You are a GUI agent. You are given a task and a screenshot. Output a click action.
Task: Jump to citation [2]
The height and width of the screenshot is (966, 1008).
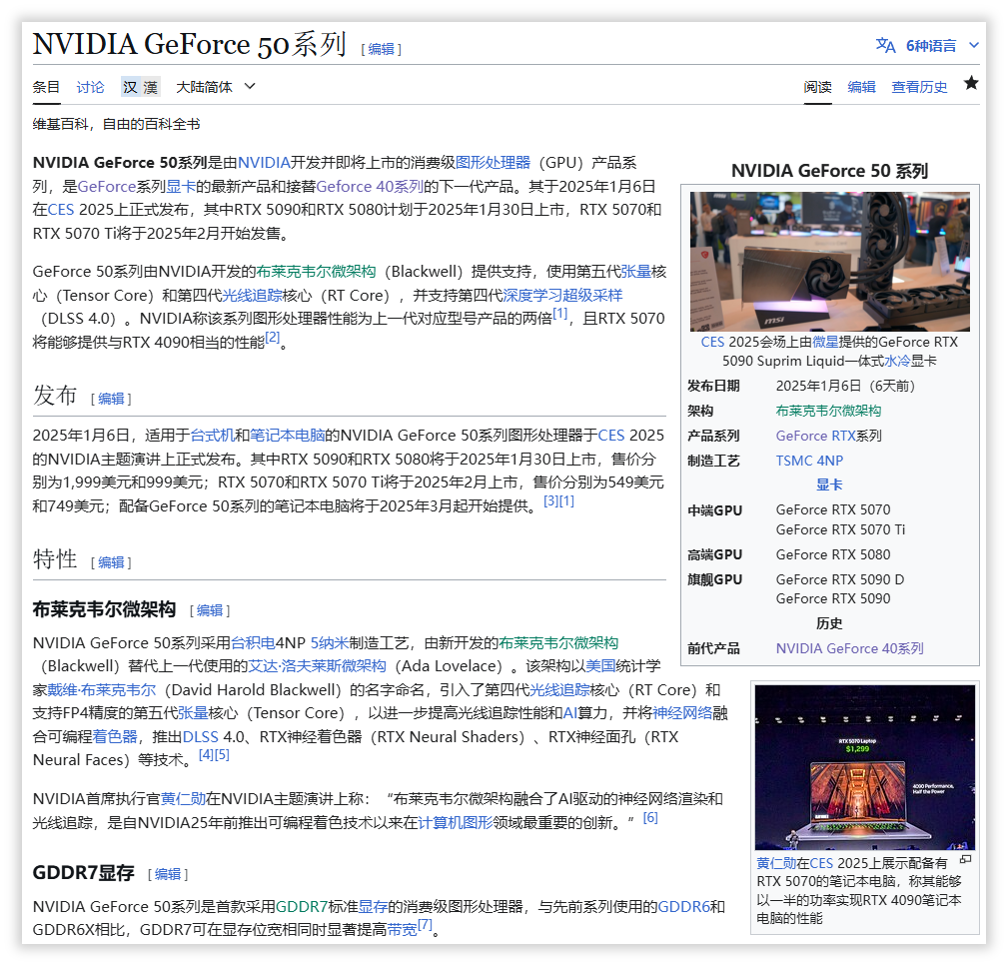(x=273, y=337)
